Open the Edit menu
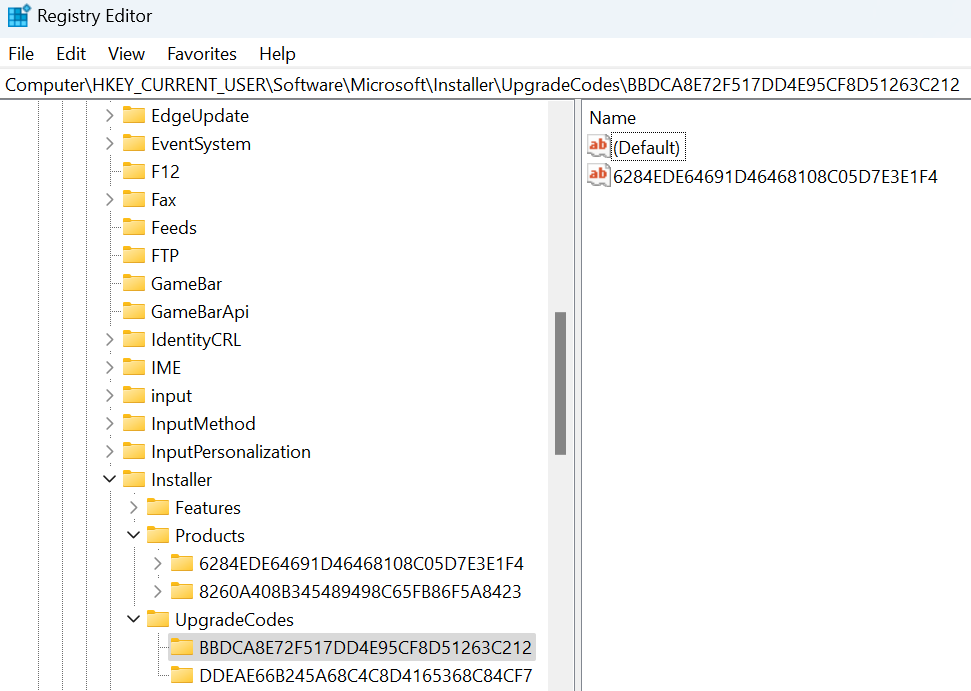The image size is (971, 691). coord(71,54)
